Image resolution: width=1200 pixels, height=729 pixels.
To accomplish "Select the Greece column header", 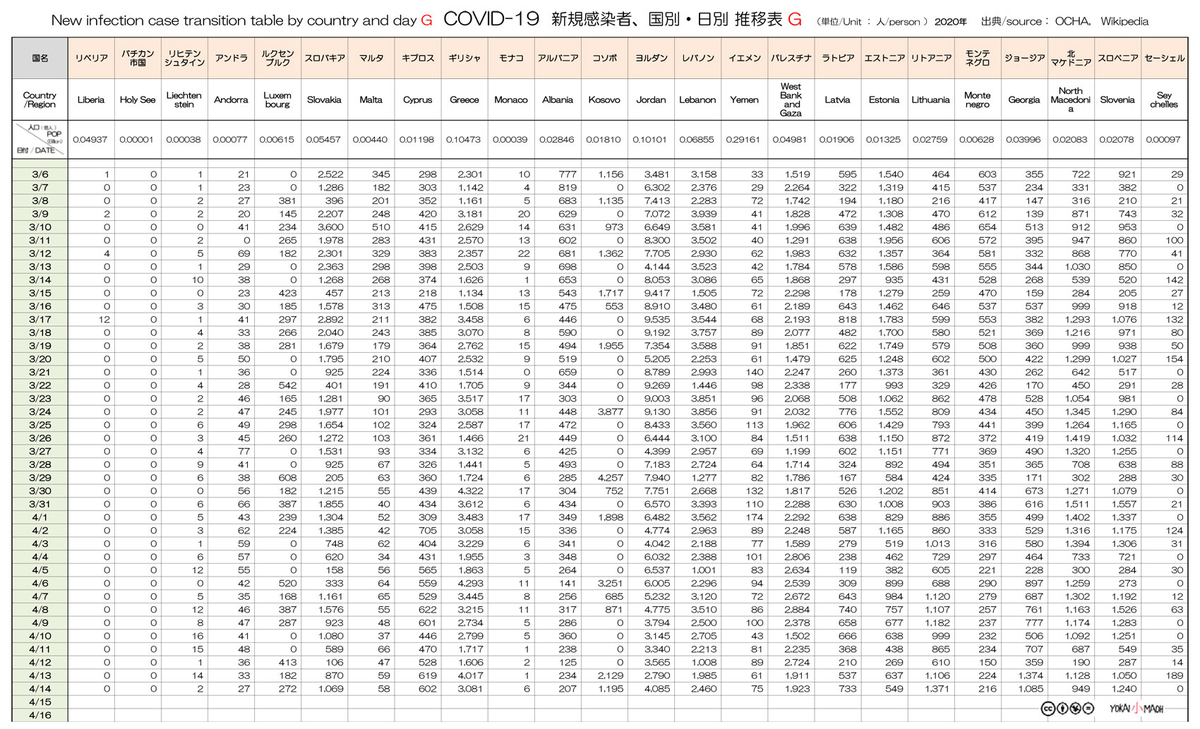I will click(464, 100).
